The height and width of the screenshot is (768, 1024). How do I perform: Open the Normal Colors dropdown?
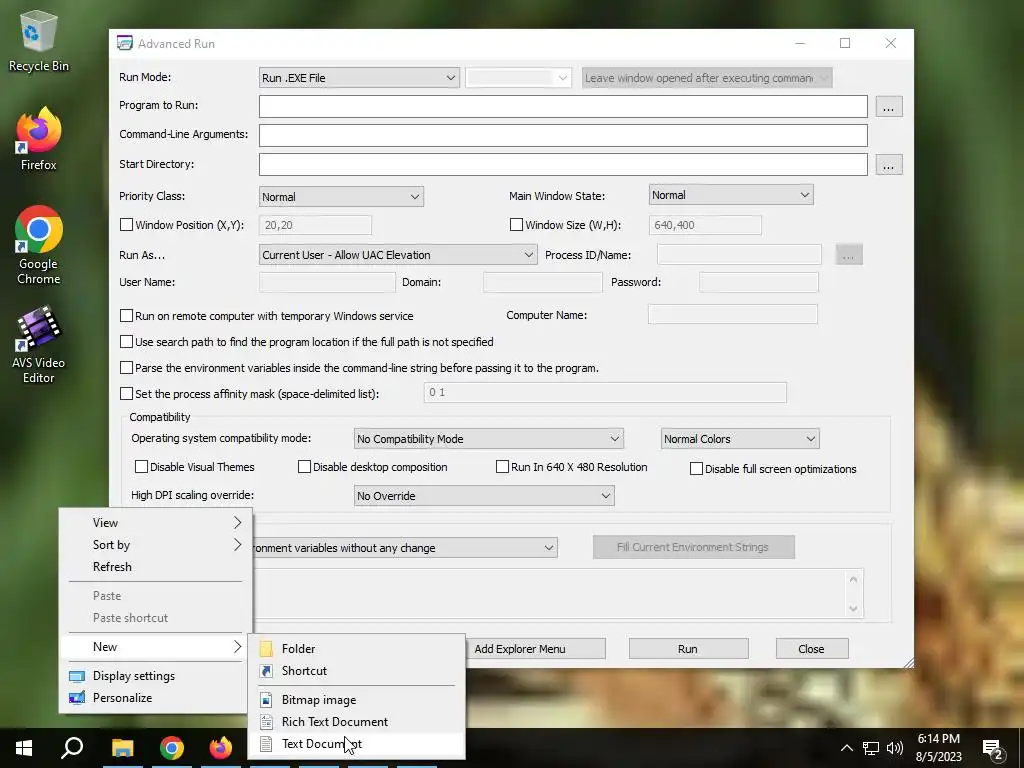(740, 439)
